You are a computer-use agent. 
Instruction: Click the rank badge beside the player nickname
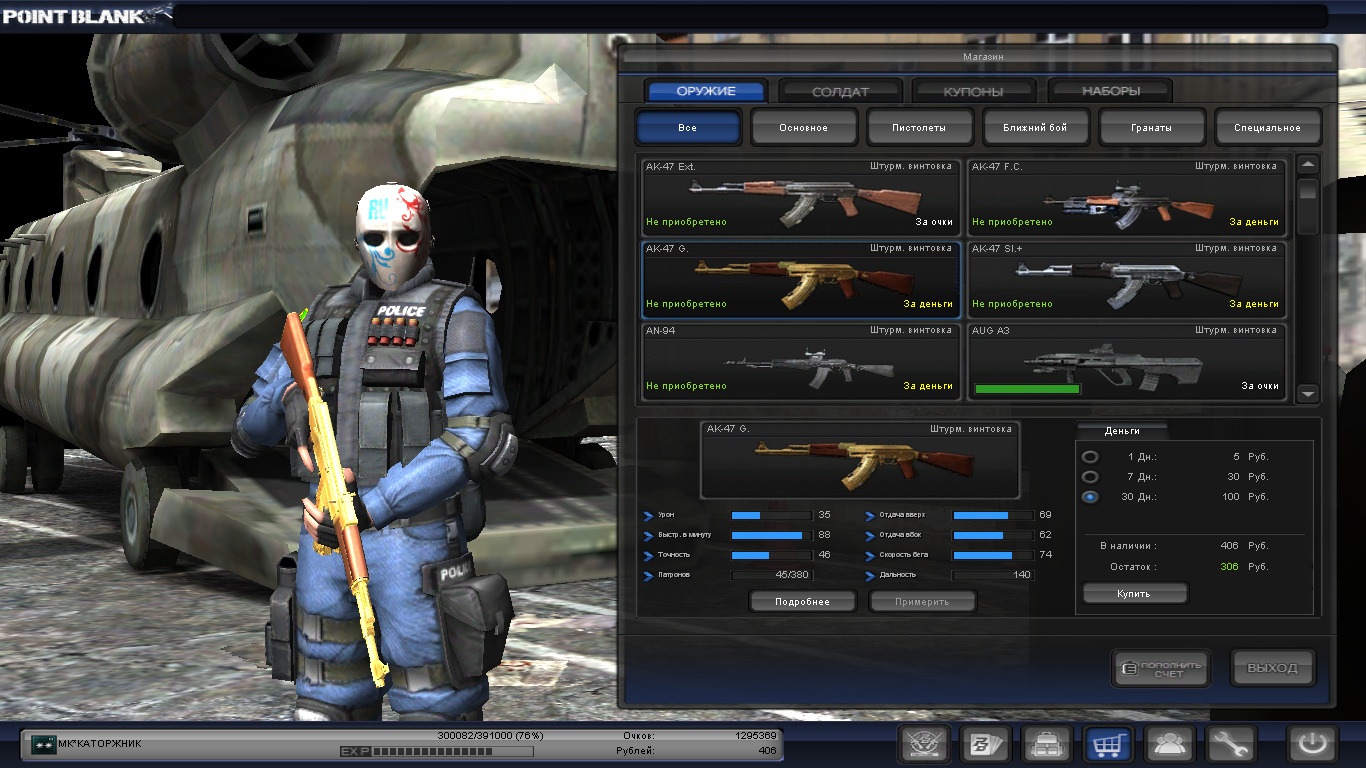[43, 744]
